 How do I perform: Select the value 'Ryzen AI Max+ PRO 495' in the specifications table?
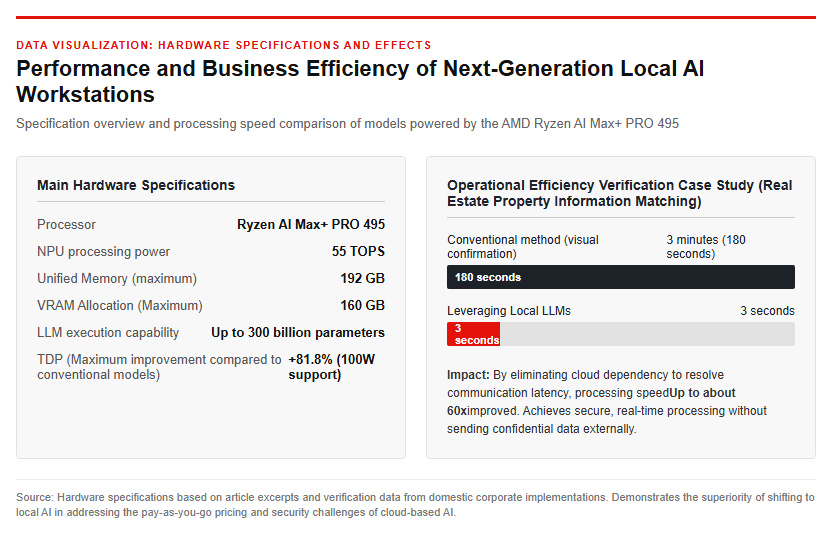coord(311,225)
